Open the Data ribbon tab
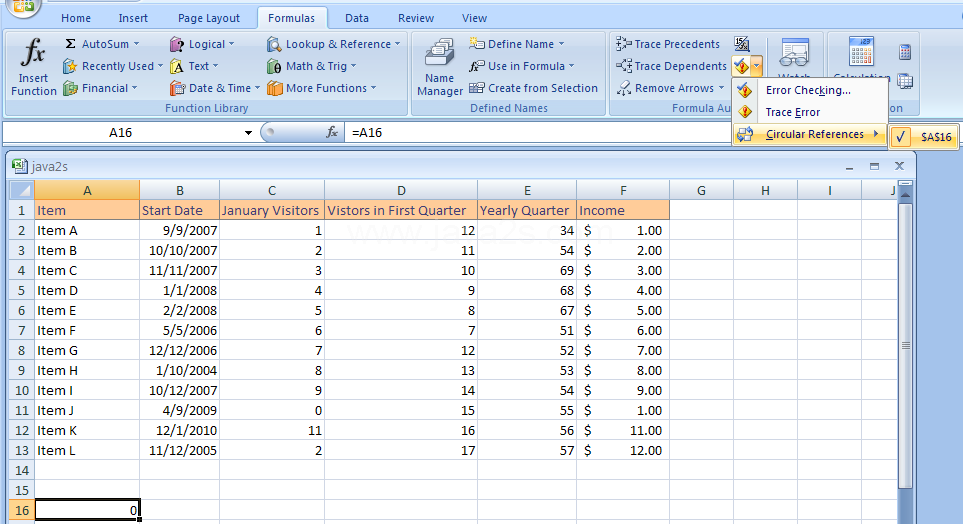This screenshot has width=963, height=524. pos(357,18)
